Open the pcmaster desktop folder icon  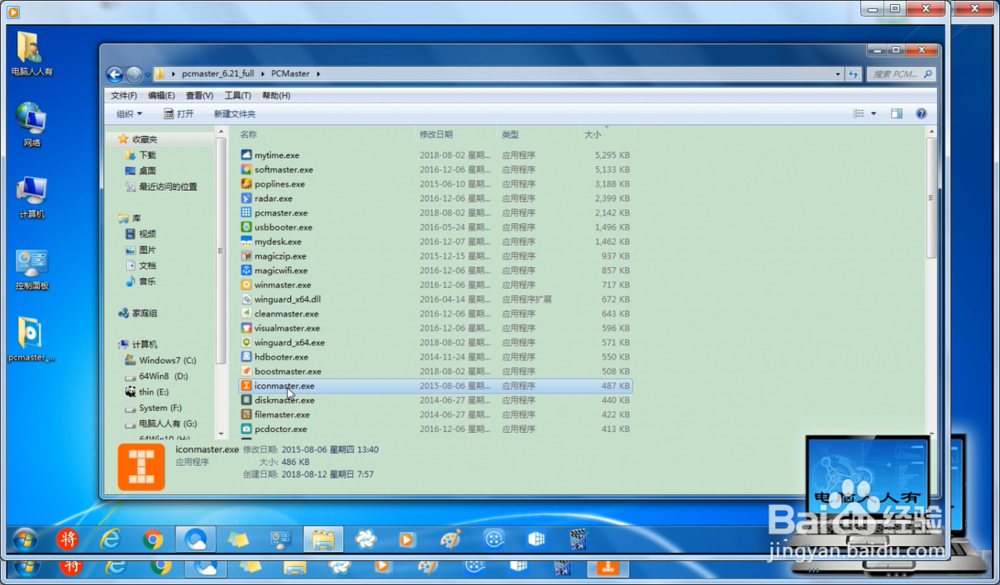point(31,339)
